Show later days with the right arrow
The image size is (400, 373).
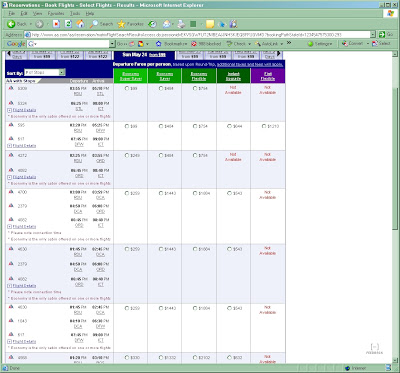(279, 53)
